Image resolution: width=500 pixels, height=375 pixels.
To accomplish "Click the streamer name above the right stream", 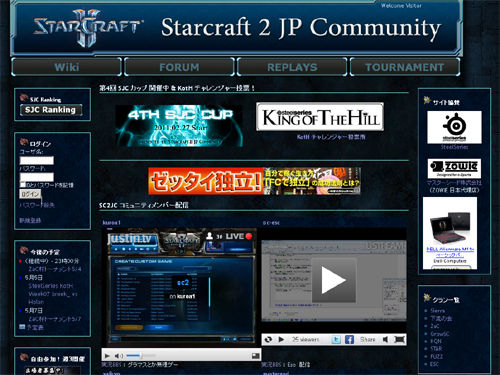I will pyautogui.click(x=271, y=223).
